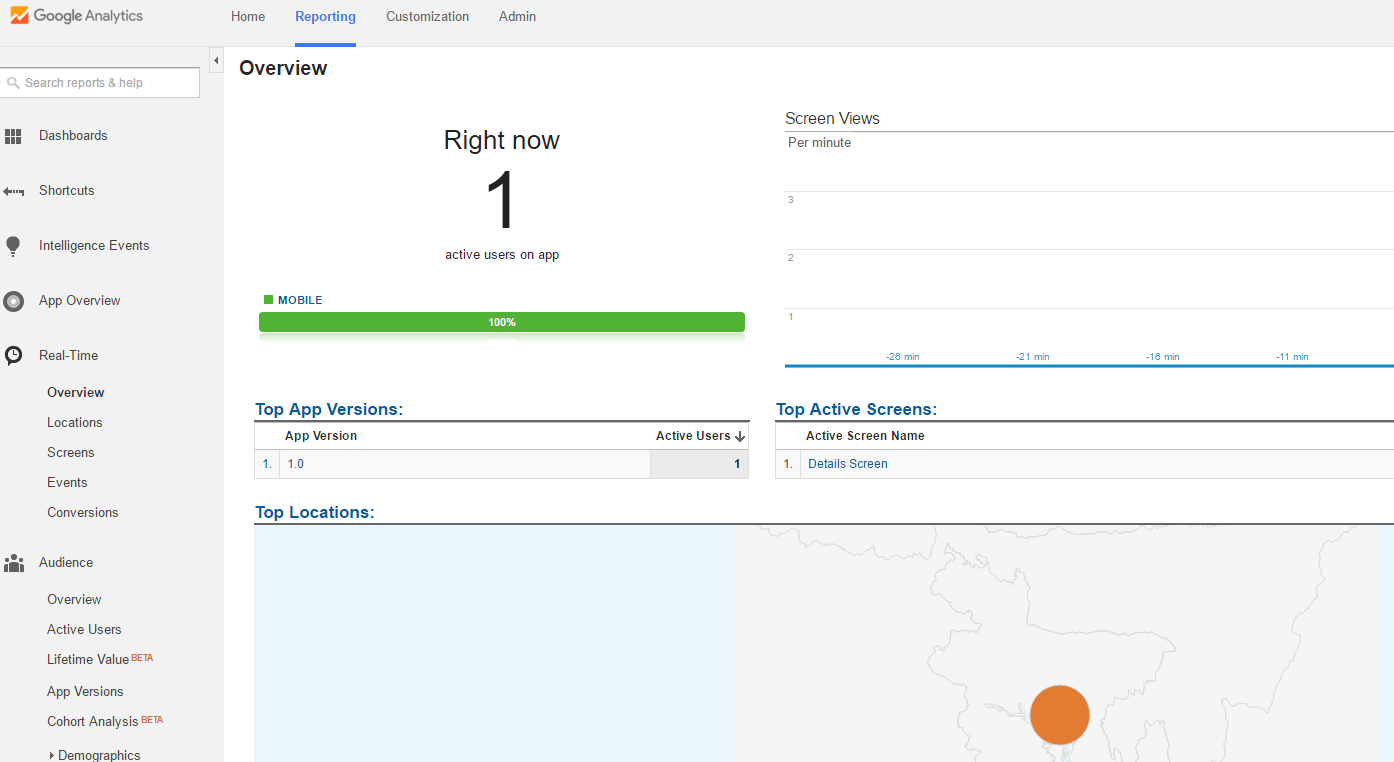Click the magnifier icon in search box
The image size is (1394, 762).
coord(13,83)
